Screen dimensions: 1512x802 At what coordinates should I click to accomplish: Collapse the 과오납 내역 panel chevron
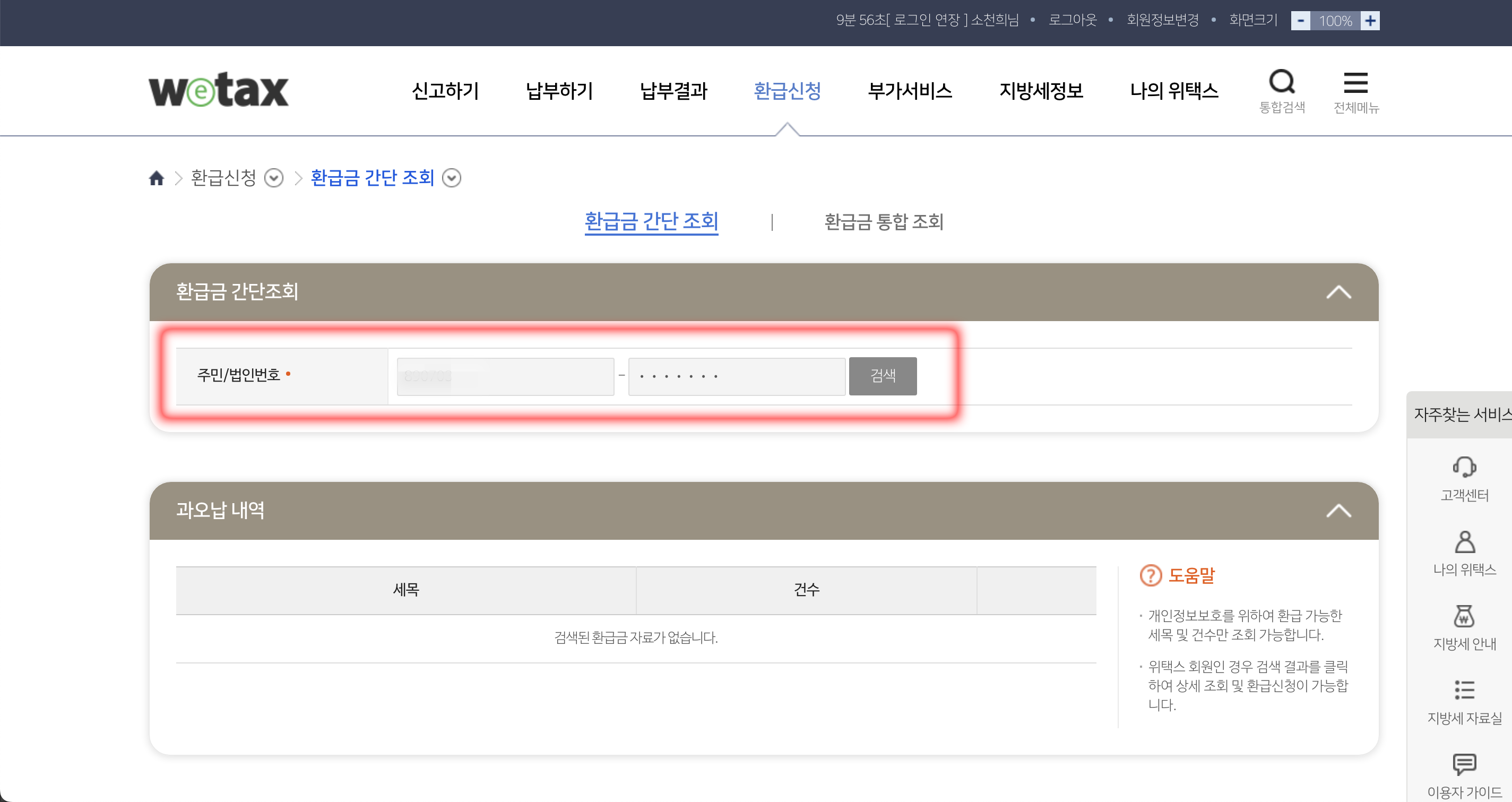coord(1340,510)
